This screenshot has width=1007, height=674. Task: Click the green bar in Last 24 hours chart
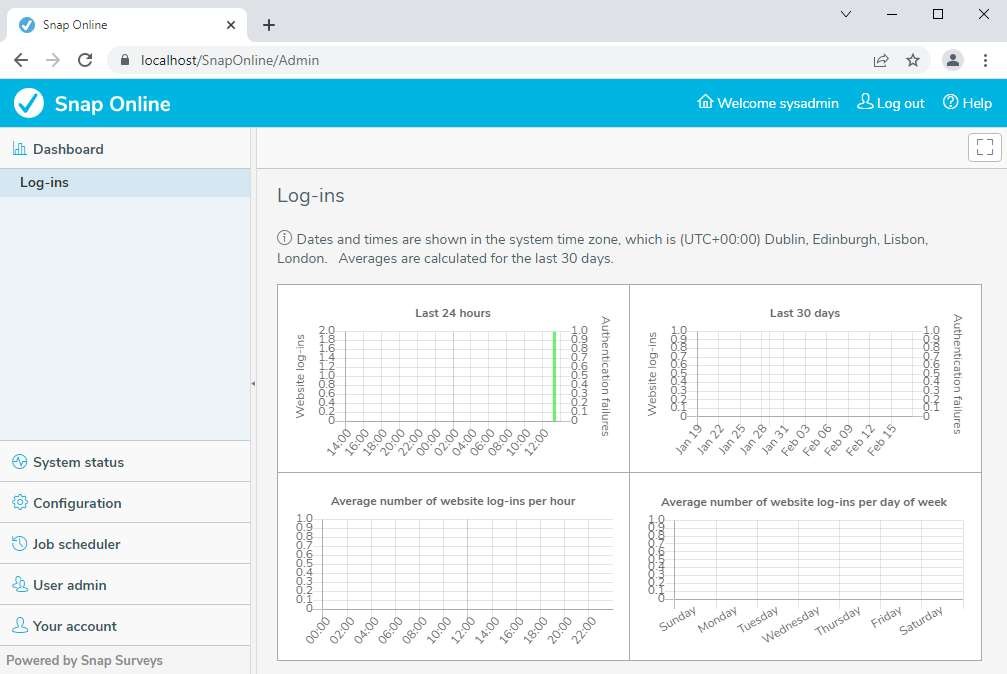[x=554, y=376]
